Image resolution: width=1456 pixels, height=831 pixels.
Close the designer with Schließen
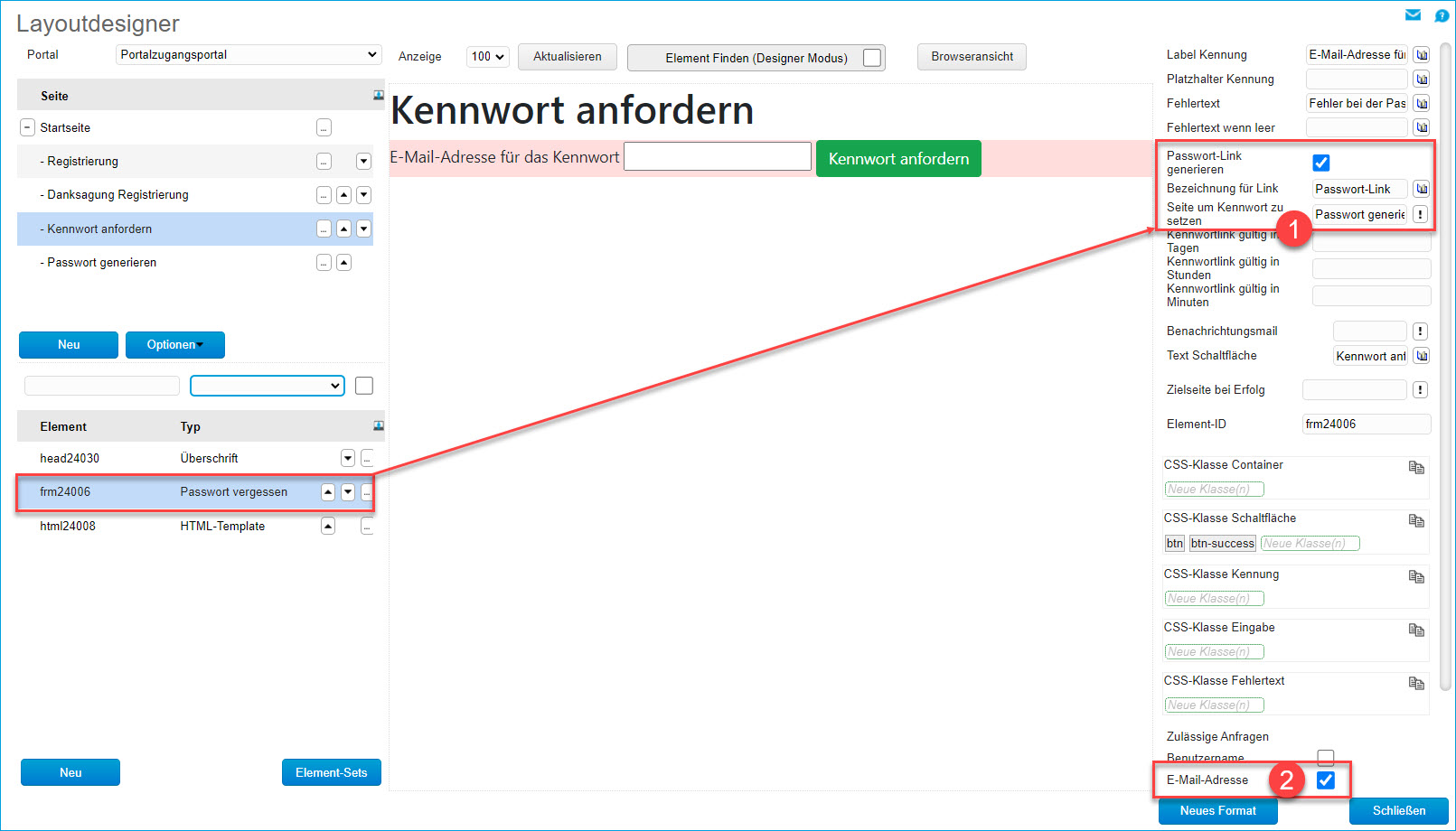coord(1399,811)
